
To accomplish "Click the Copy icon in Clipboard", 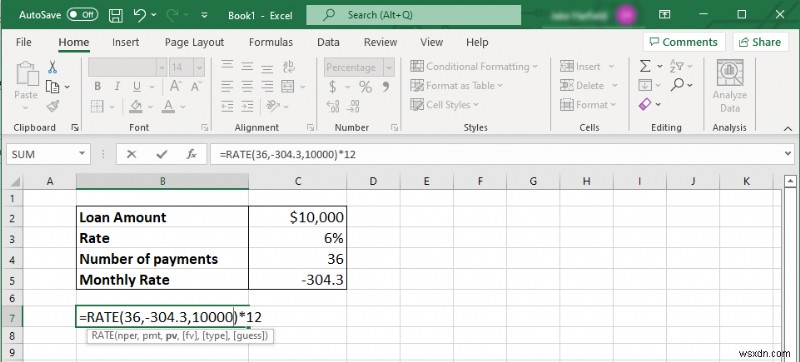I will coord(53,86).
